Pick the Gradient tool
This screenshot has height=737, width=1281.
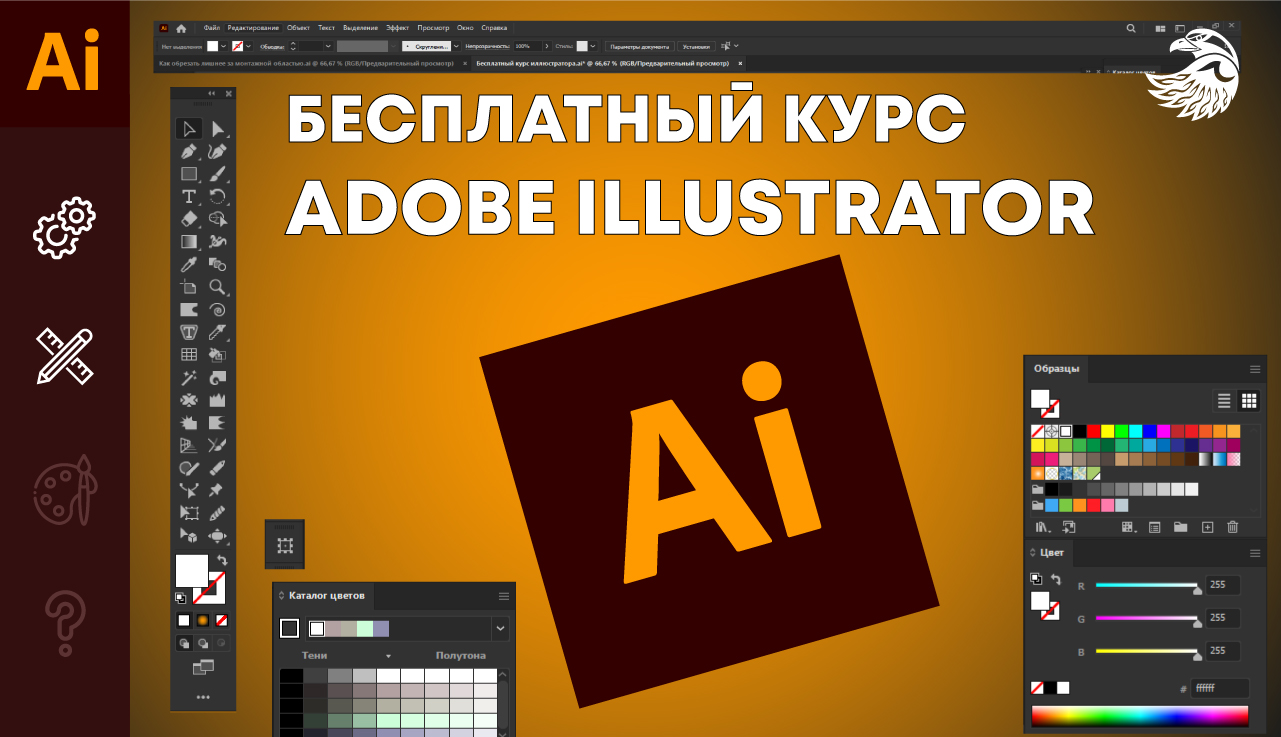(188, 242)
